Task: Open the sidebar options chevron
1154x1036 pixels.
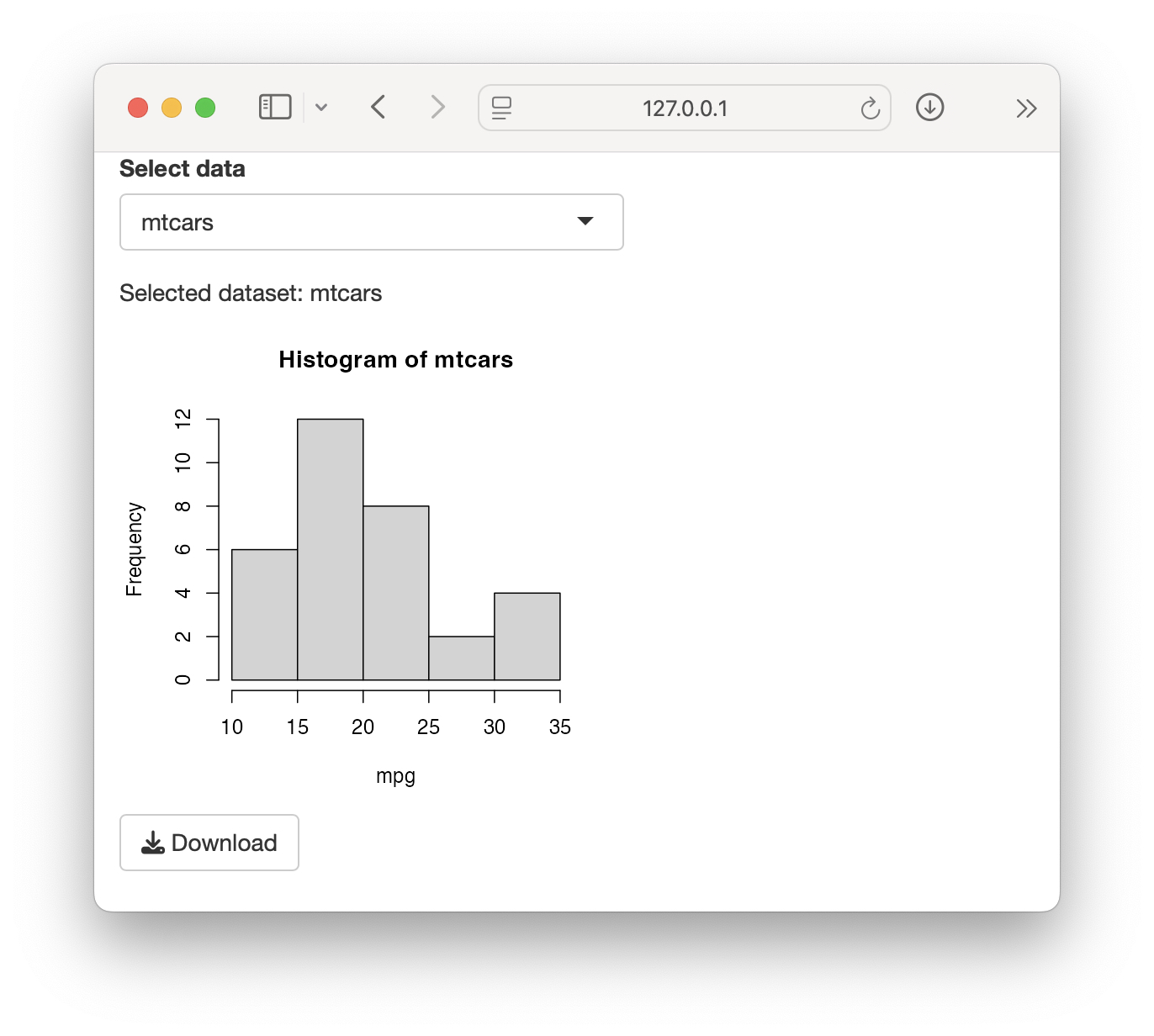Action: point(321,108)
